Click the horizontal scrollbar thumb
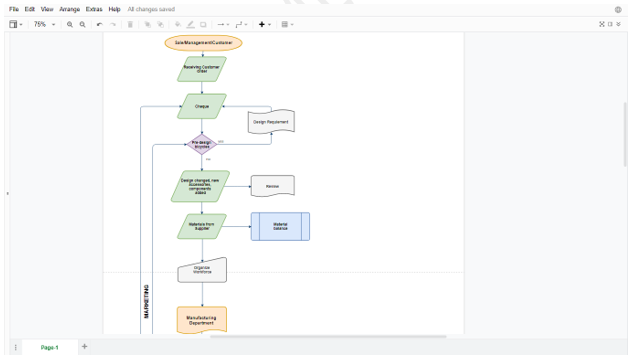This screenshot has width=640, height=360. point(328,337)
